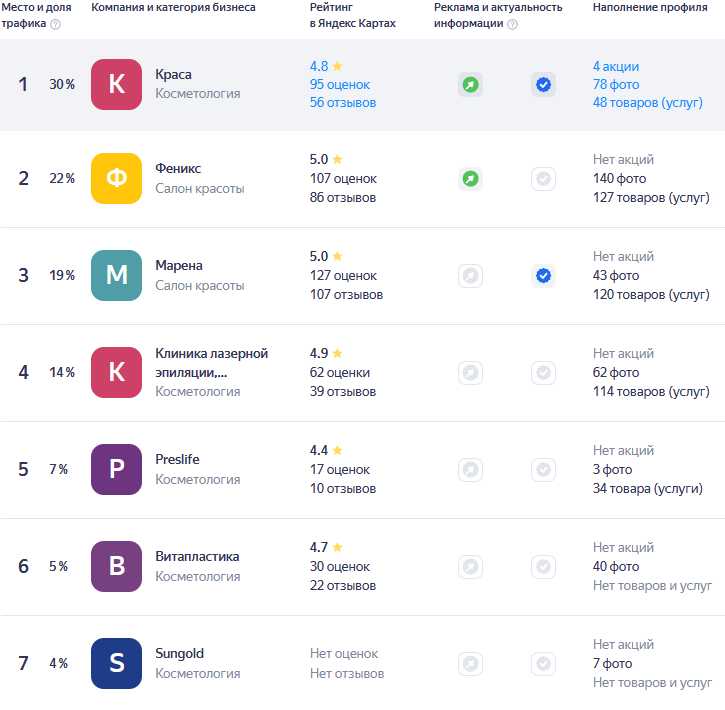Click the green advertising icon for Феникс

(471, 178)
